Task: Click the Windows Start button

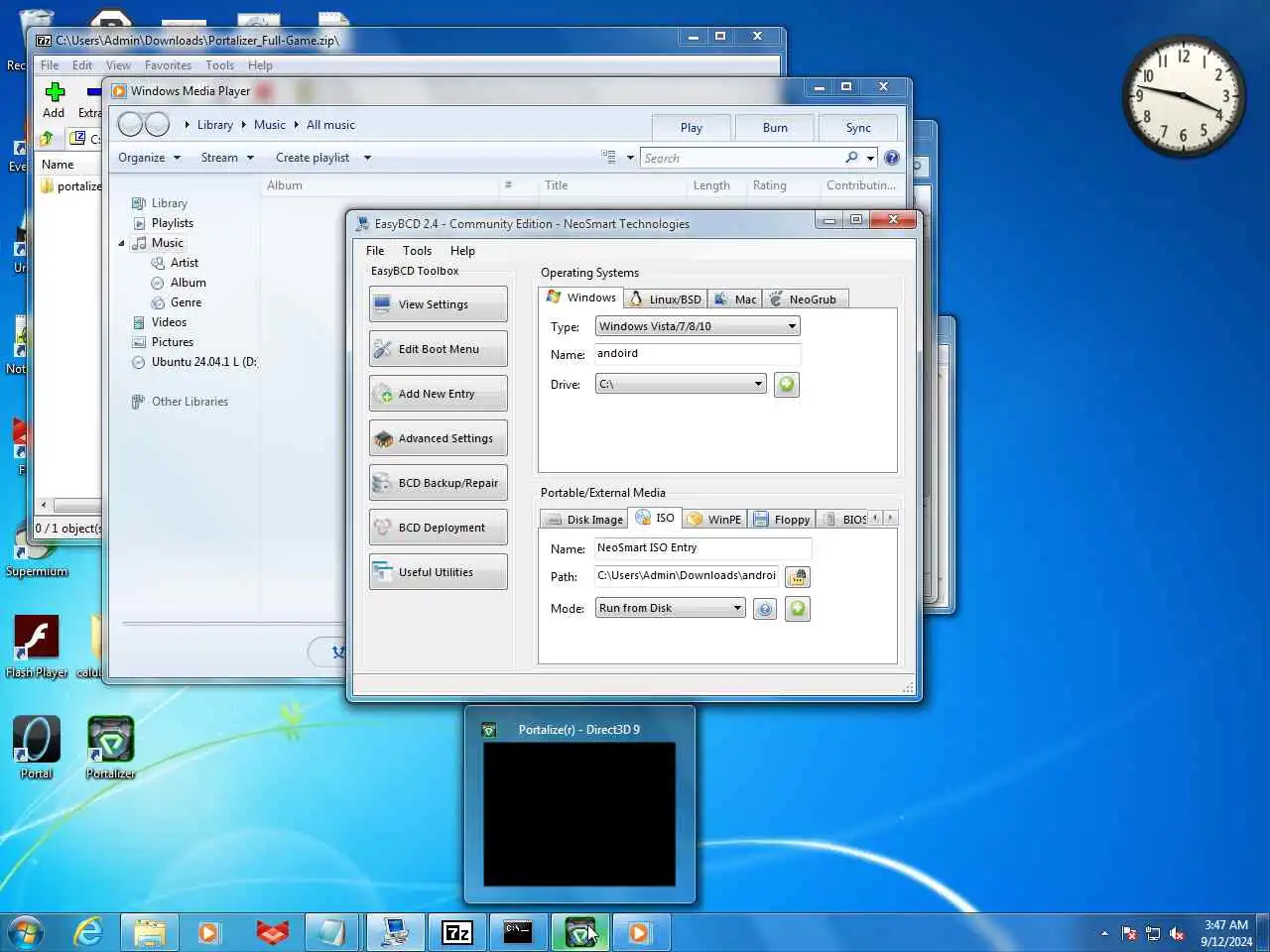Action: [x=26, y=932]
